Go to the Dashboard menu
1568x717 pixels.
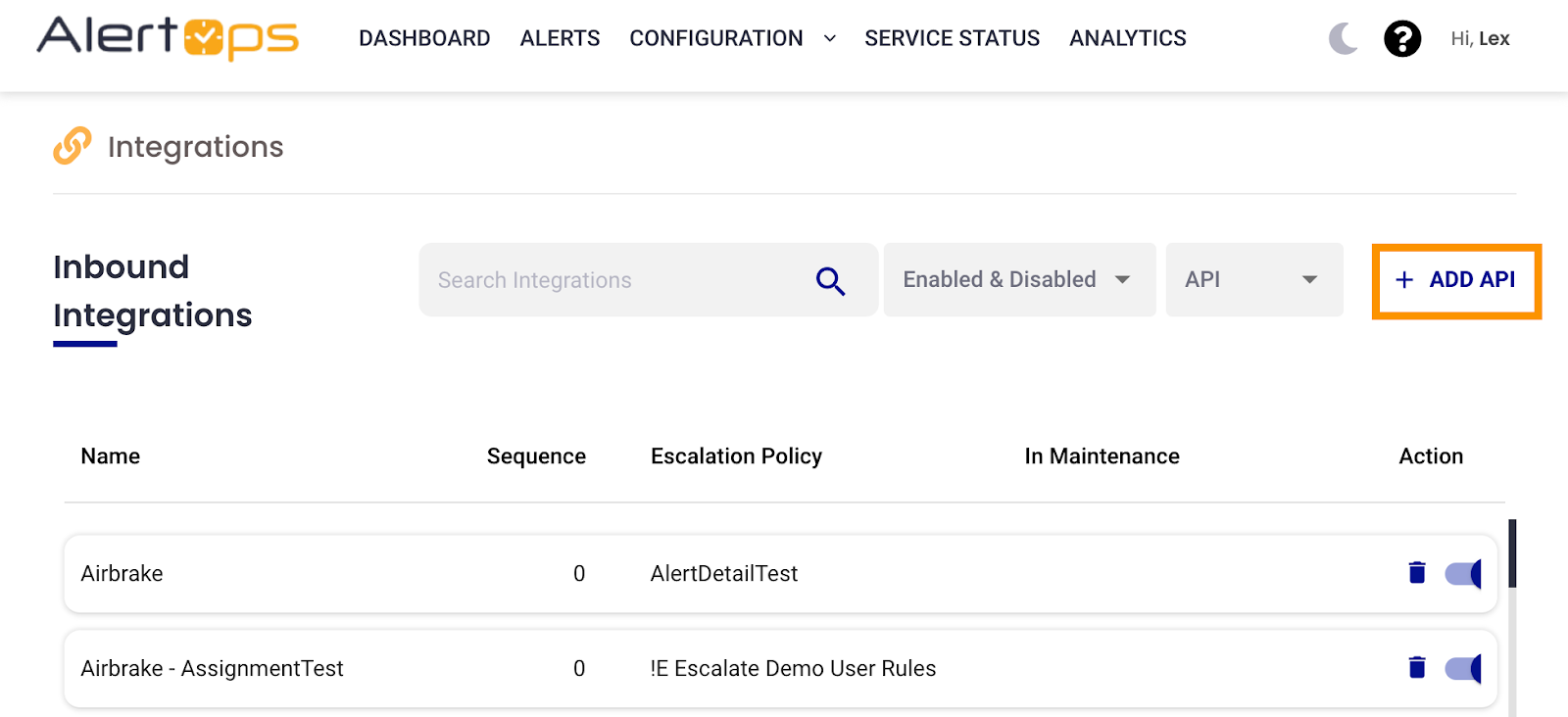(424, 39)
